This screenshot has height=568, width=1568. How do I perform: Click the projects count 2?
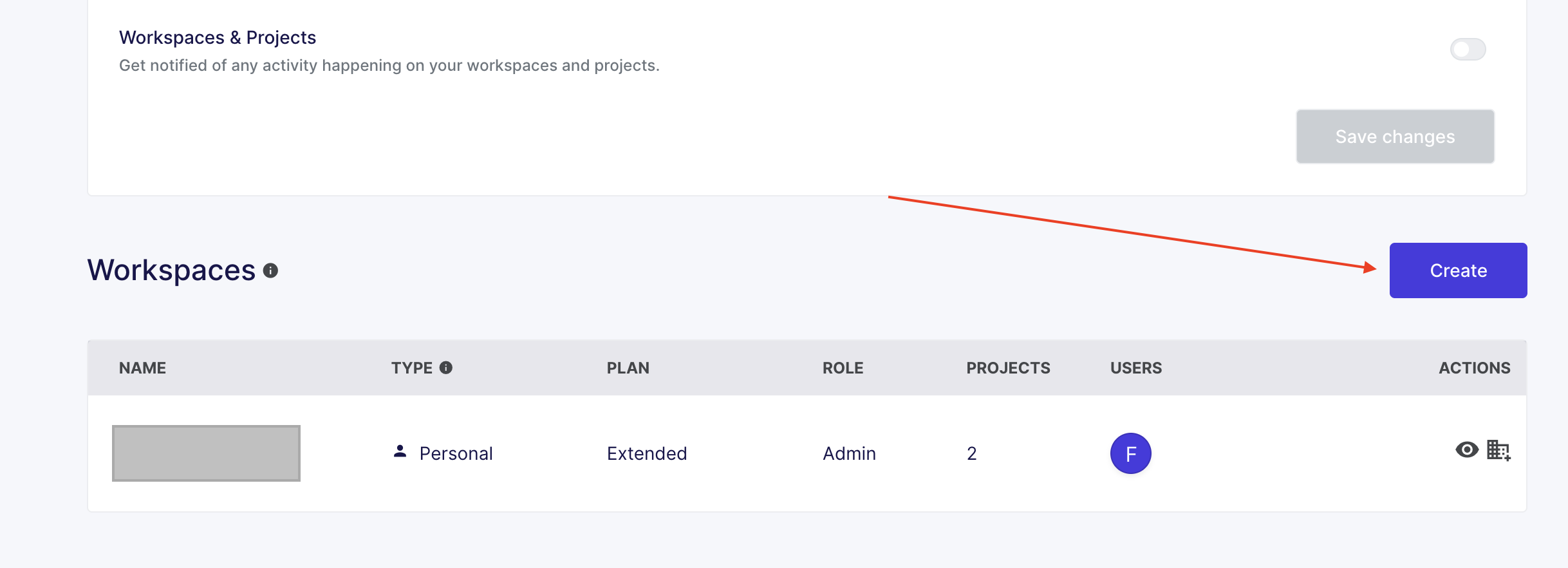[971, 454]
